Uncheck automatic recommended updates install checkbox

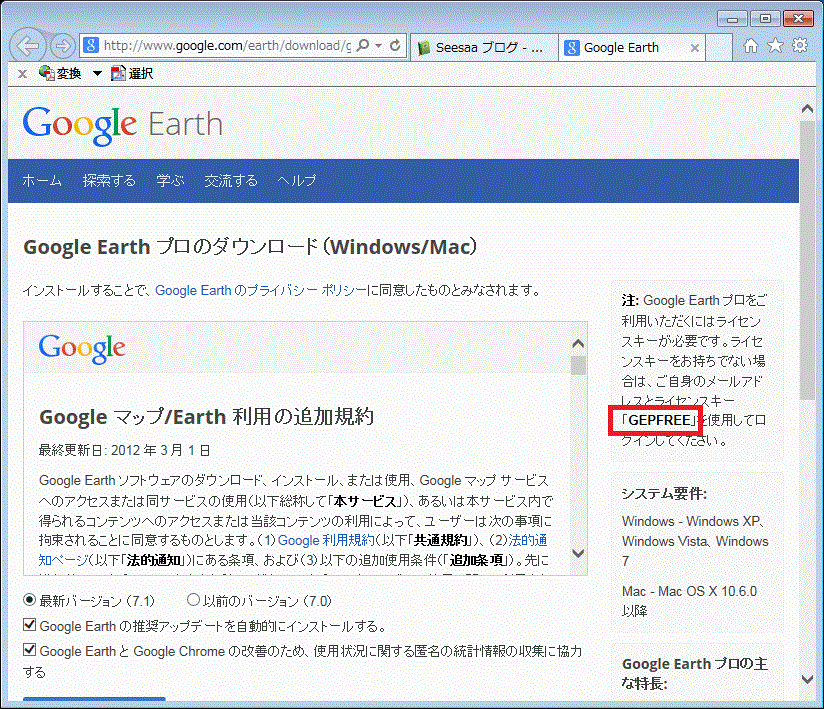coord(29,626)
